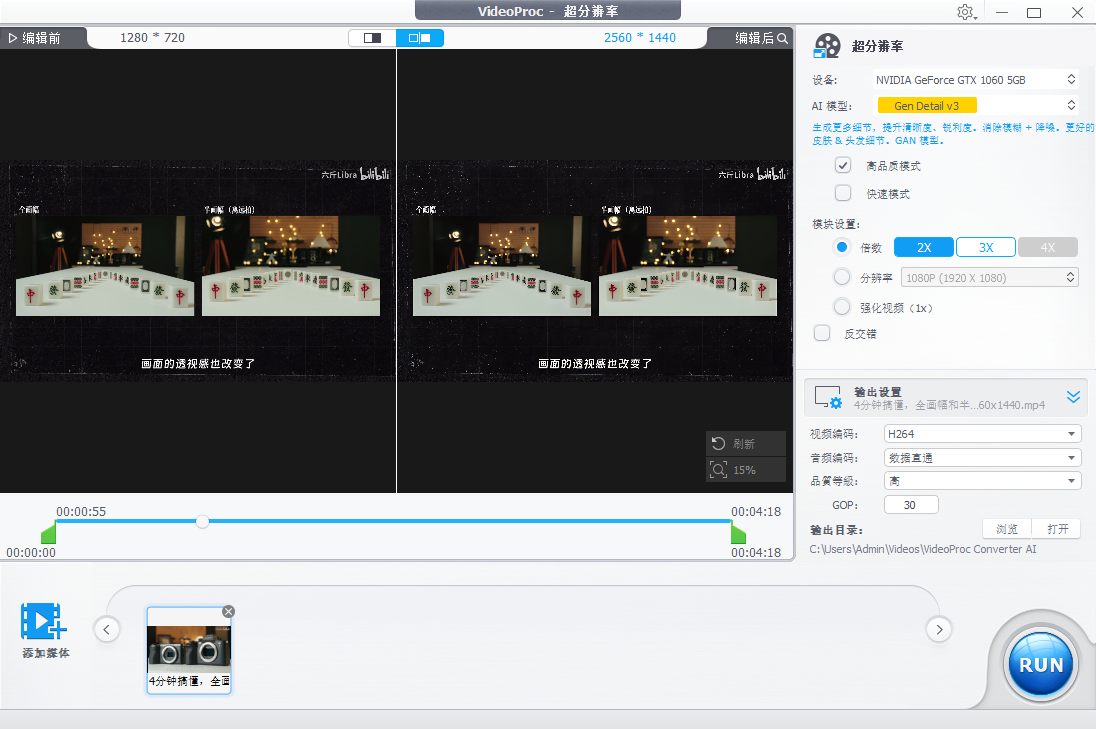The image size is (1096, 729).
Task: Enable the 快速模式 checkbox
Action: [x=843, y=192]
